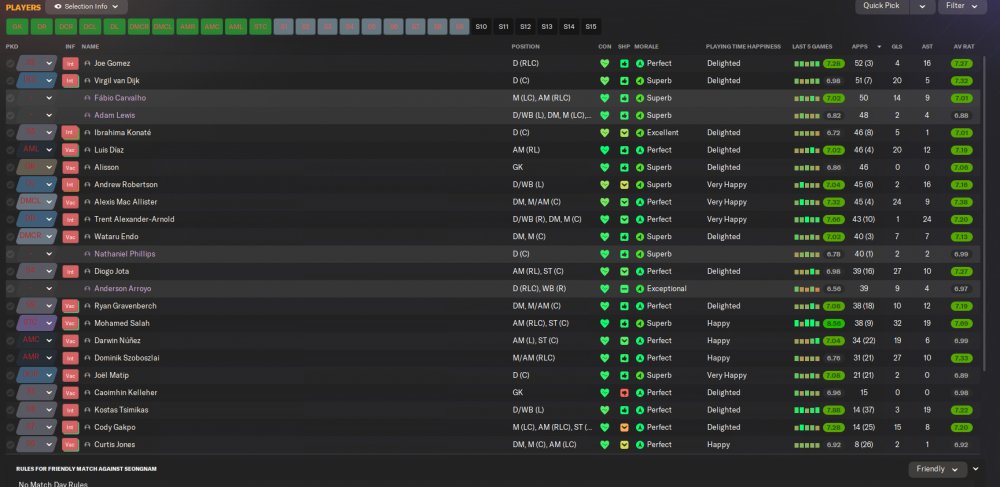Screen dimensions: 1000x487
Task: Select the STC position slot at the top
Action: tap(260, 27)
